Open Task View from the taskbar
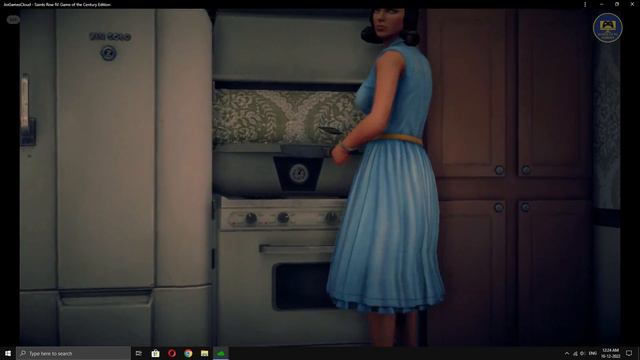The width and height of the screenshot is (640, 360). (139, 353)
